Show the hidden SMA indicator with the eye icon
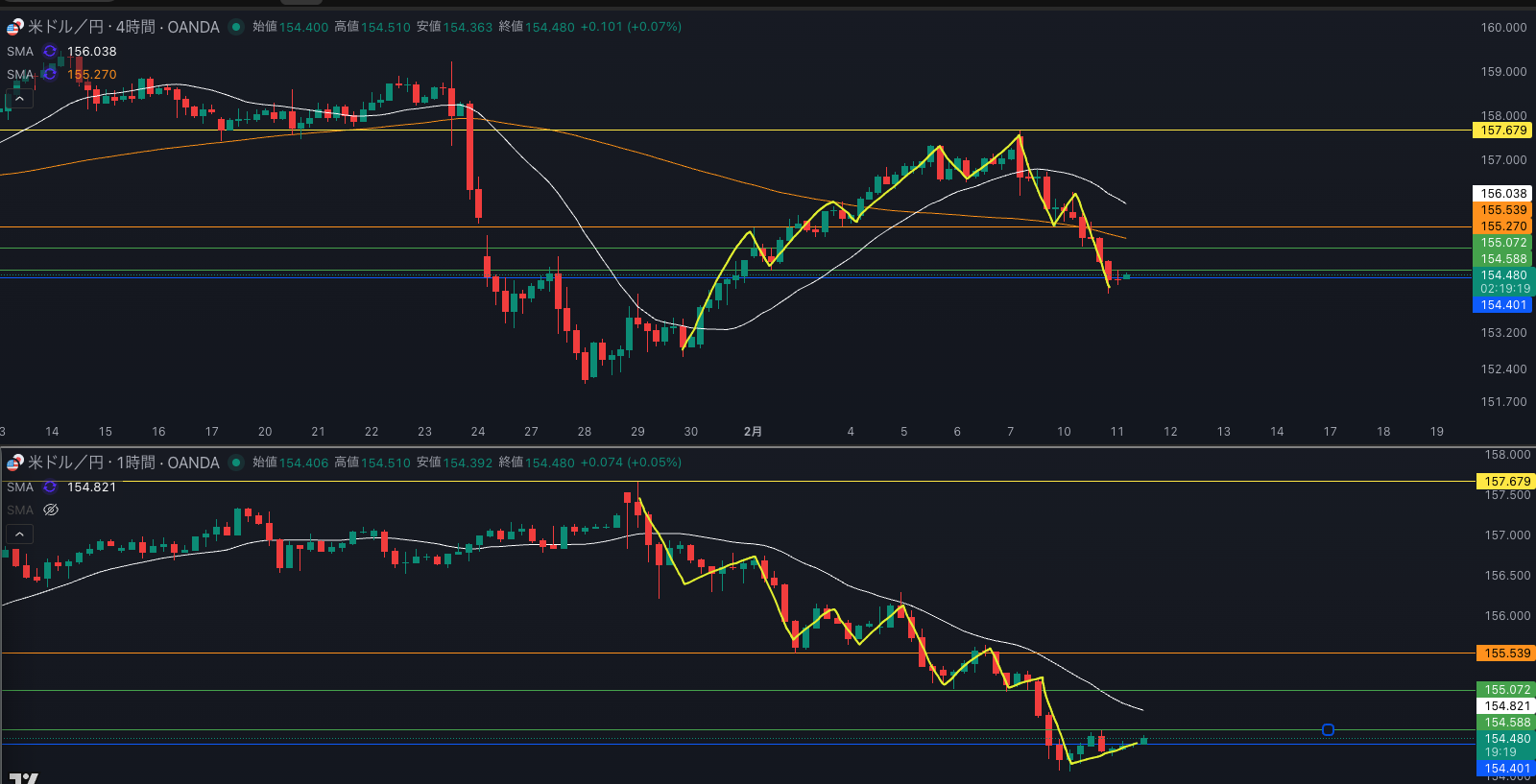 [x=51, y=511]
